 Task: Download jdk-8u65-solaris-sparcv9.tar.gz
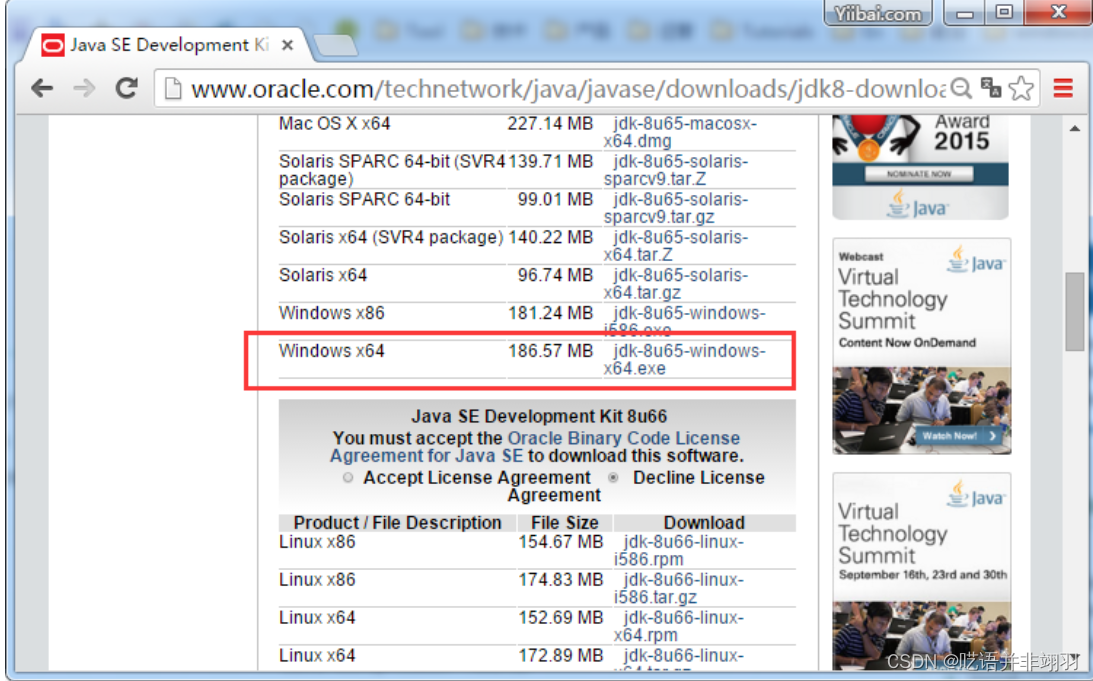675,208
